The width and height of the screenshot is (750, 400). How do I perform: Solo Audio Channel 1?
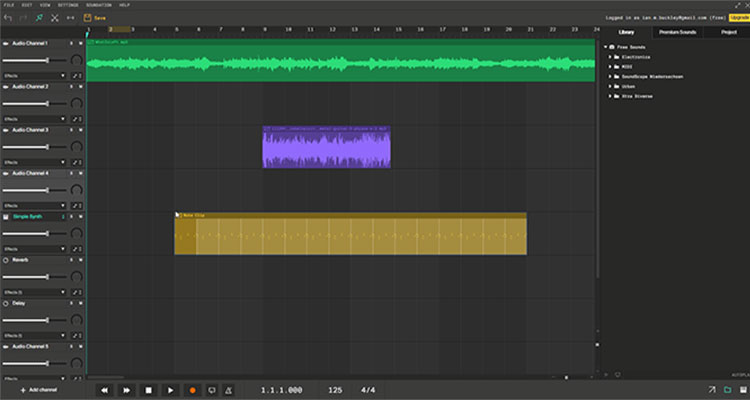(x=71, y=44)
